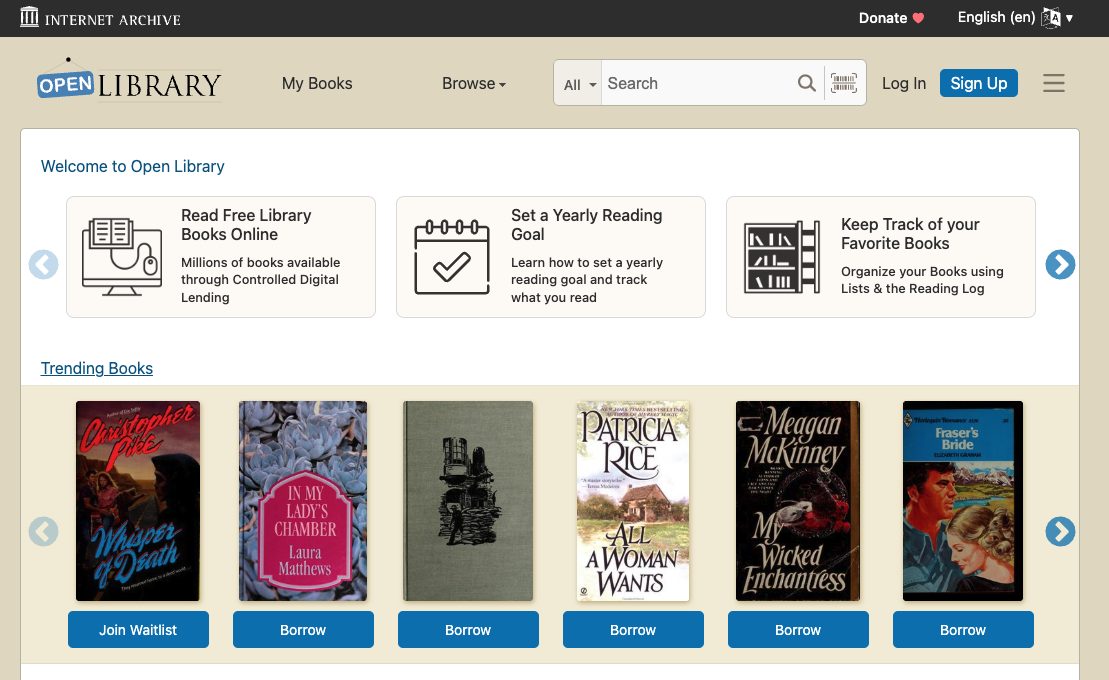Viewport: 1109px width, 680px height.
Task: Expand the Browse dropdown
Action: (x=473, y=83)
